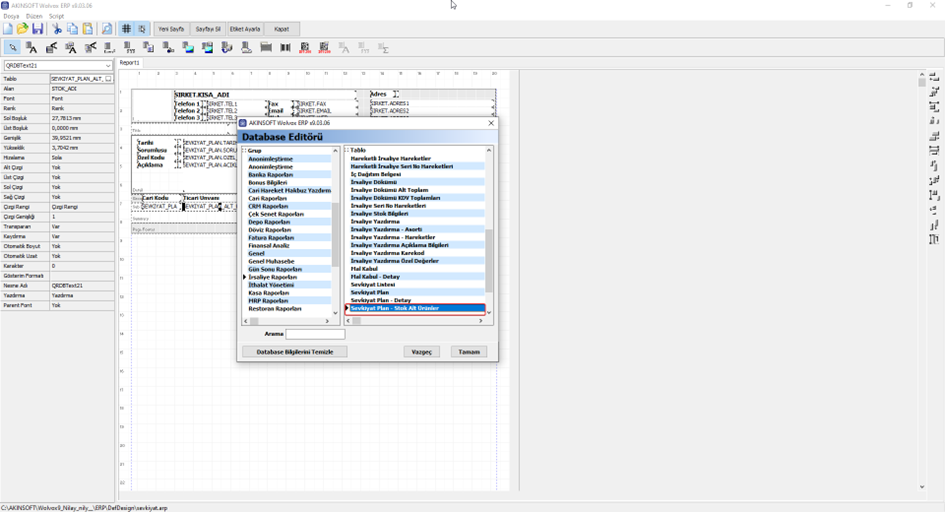Click the first red-labeled QR code icon
Image resolution: width=945 pixels, height=512 pixels.
[x=305, y=48]
